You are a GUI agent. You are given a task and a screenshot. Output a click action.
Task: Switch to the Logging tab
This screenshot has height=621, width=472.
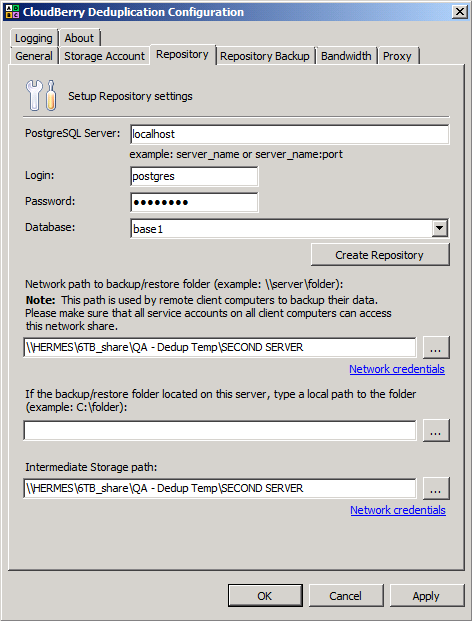(x=34, y=38)
